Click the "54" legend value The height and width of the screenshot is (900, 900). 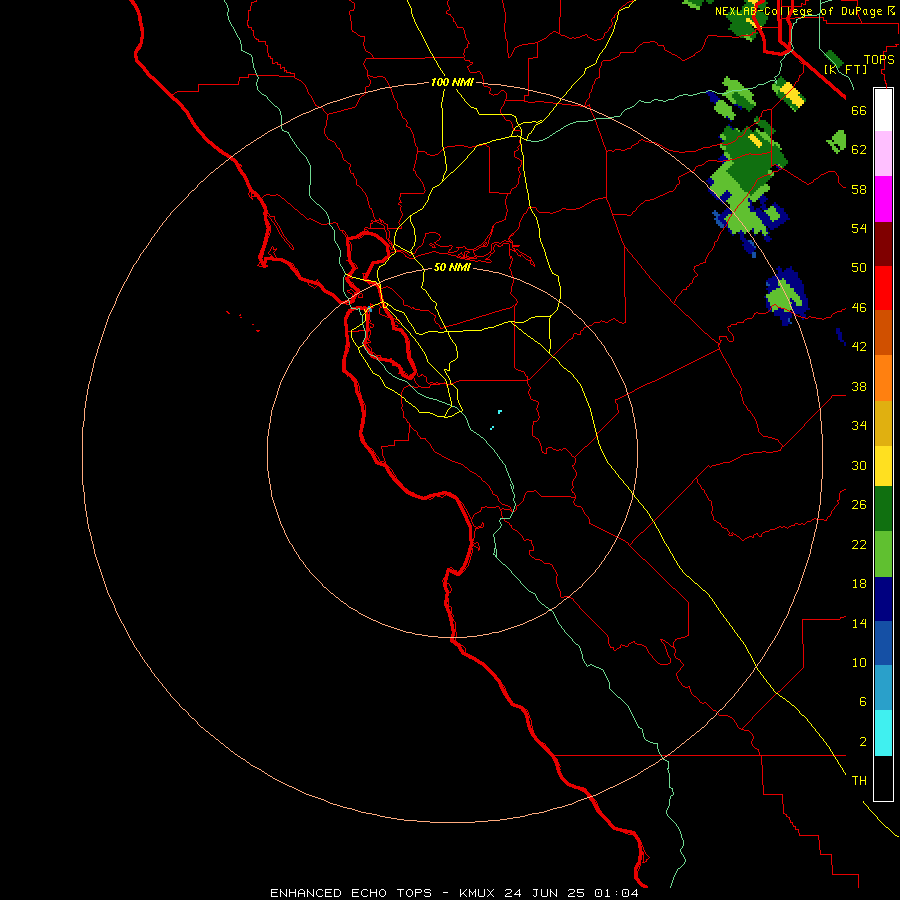click(859, 228)
